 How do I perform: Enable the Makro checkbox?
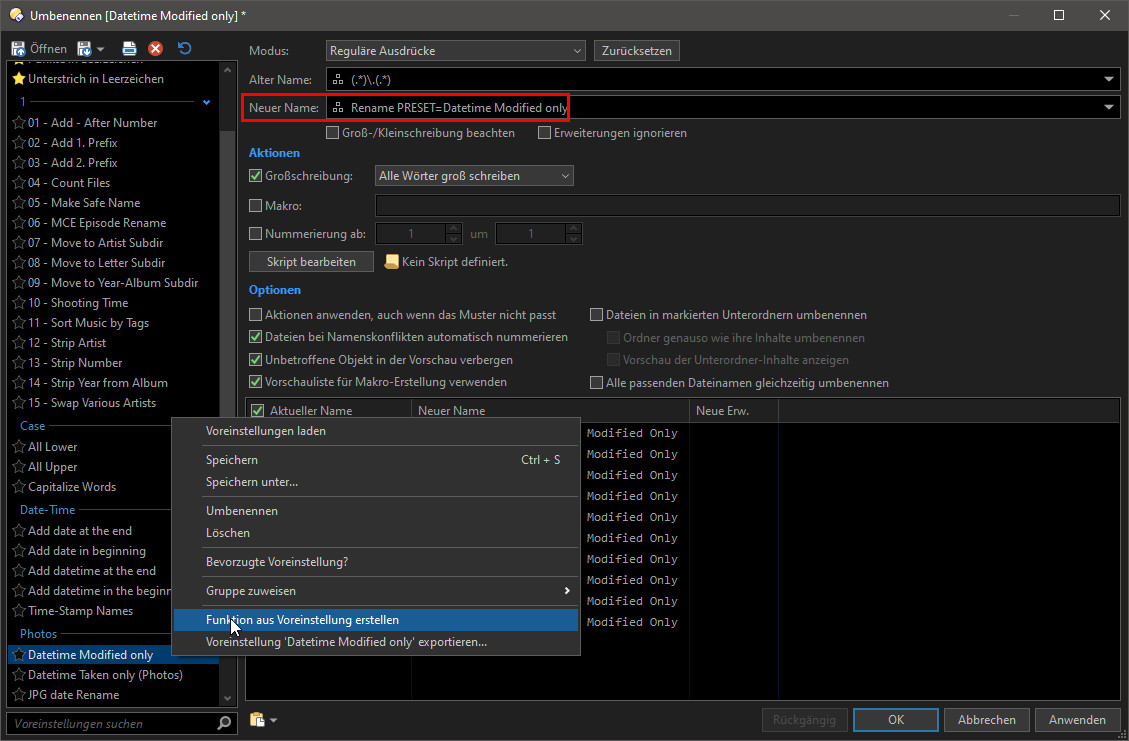pyautogui.click(x=255, y=206)
